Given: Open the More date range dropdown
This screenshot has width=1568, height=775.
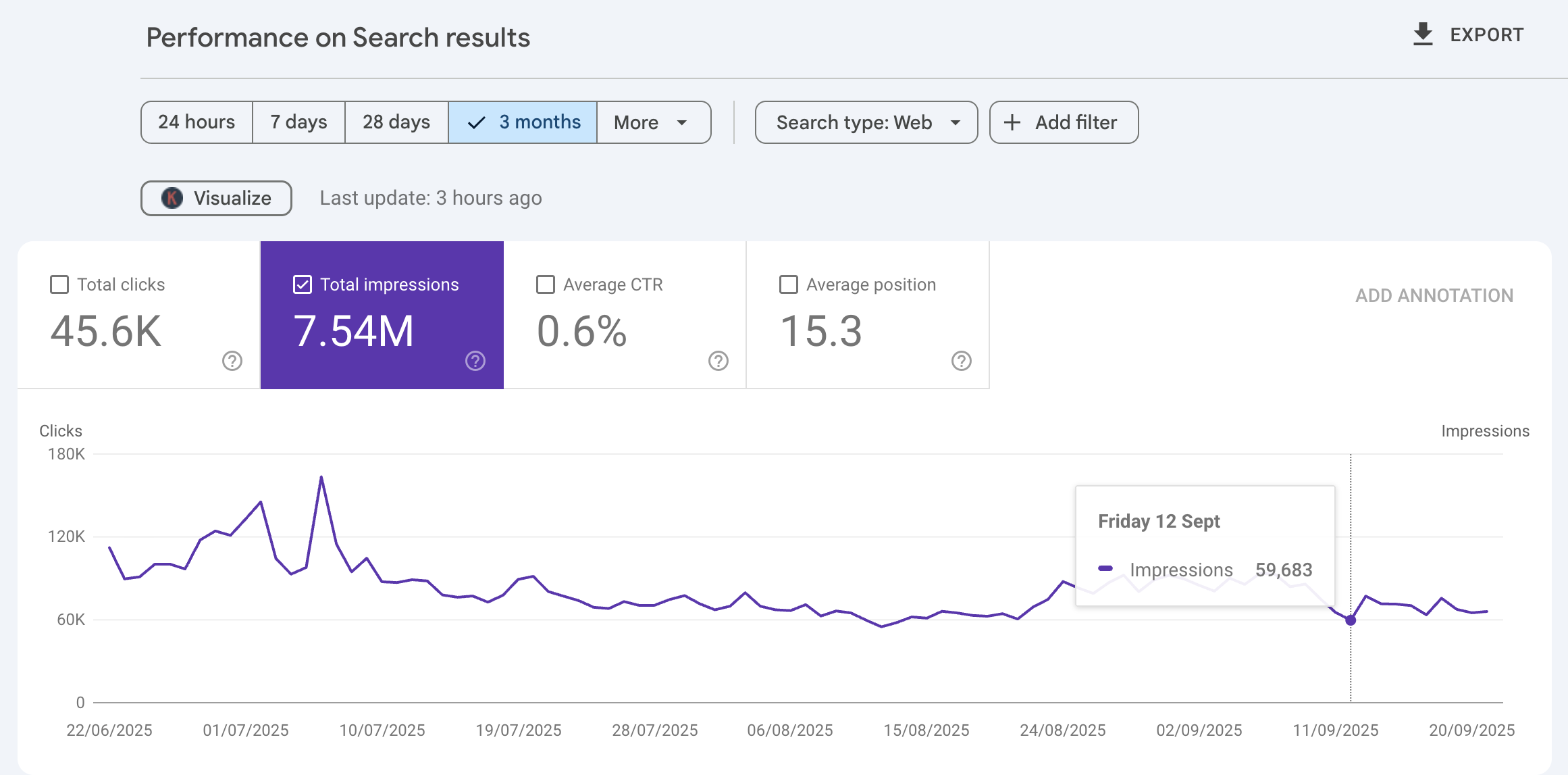Looking at the screenshot, I should click(654, 122).
